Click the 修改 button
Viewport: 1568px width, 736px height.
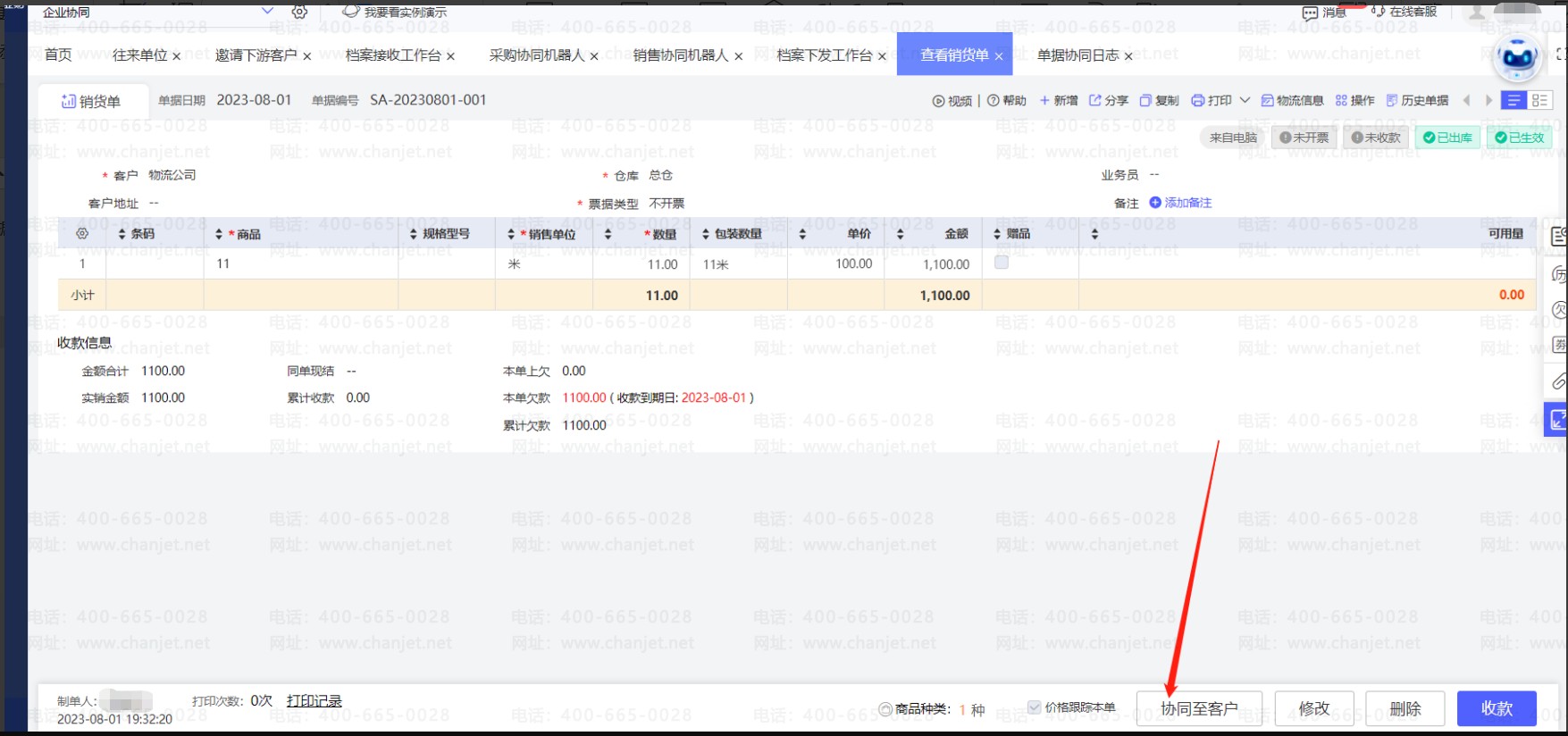[1314, 708]
